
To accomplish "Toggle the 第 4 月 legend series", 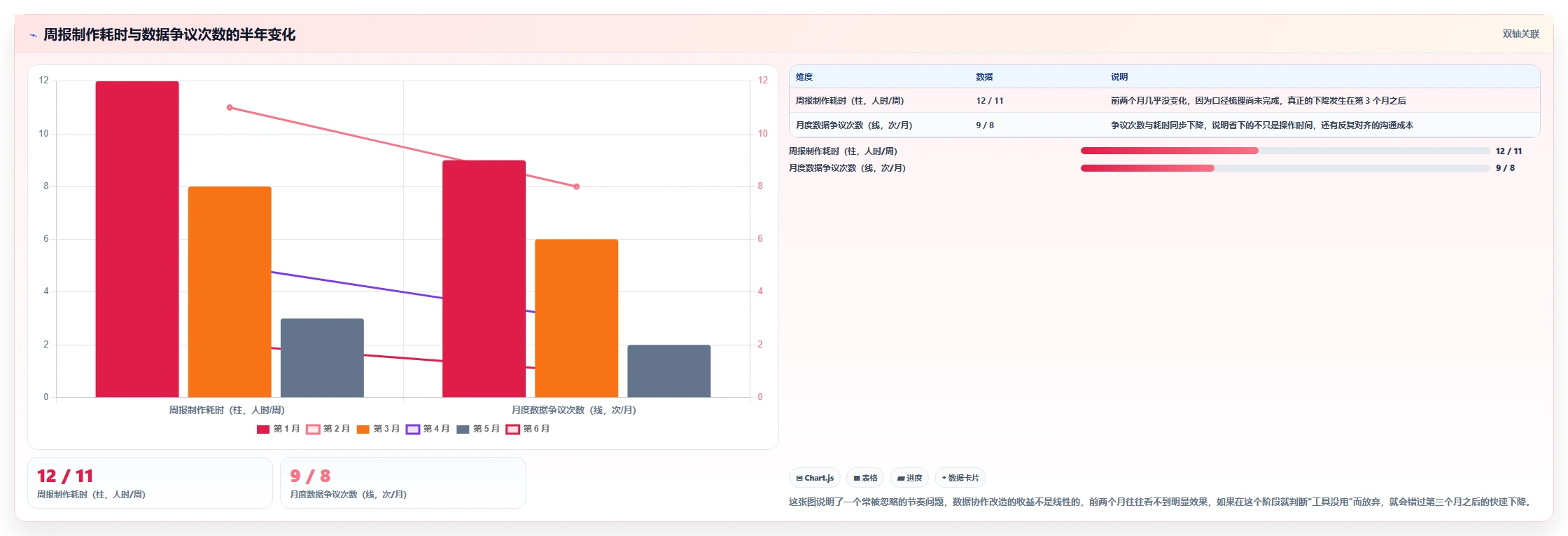I will [x=428, y=429].
